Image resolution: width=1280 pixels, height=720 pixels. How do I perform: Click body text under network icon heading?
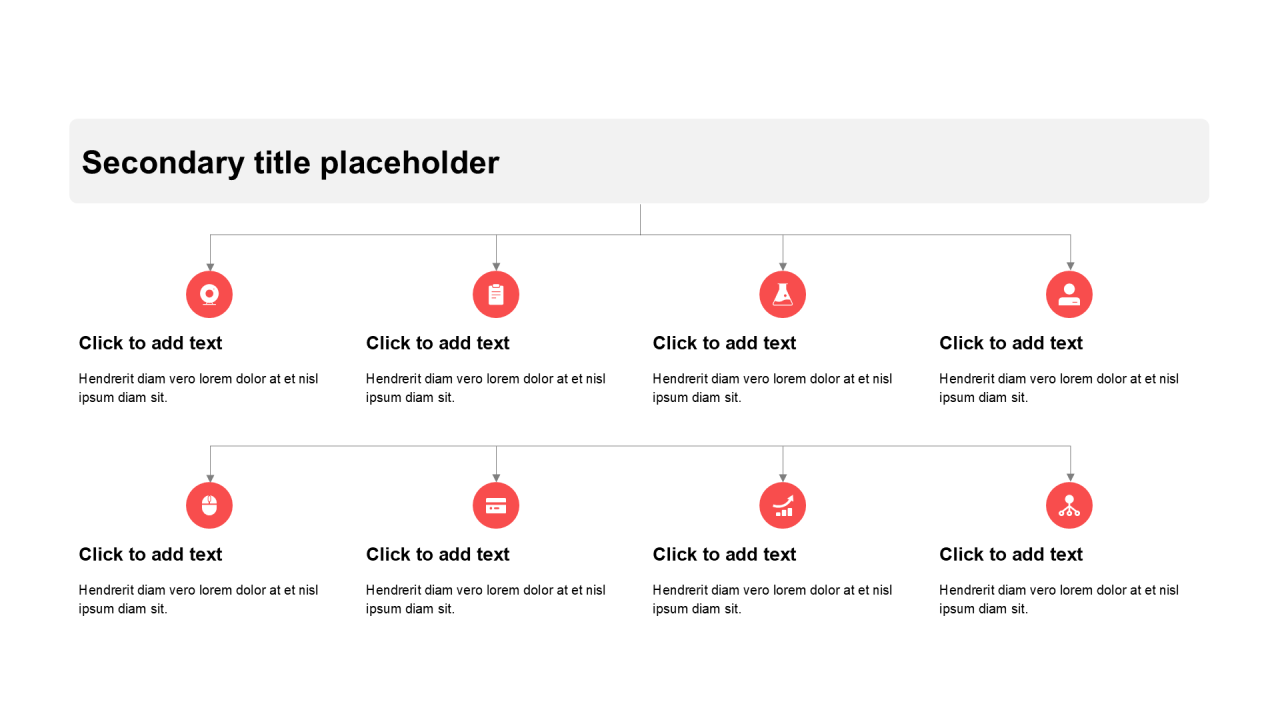(1059, 599)
